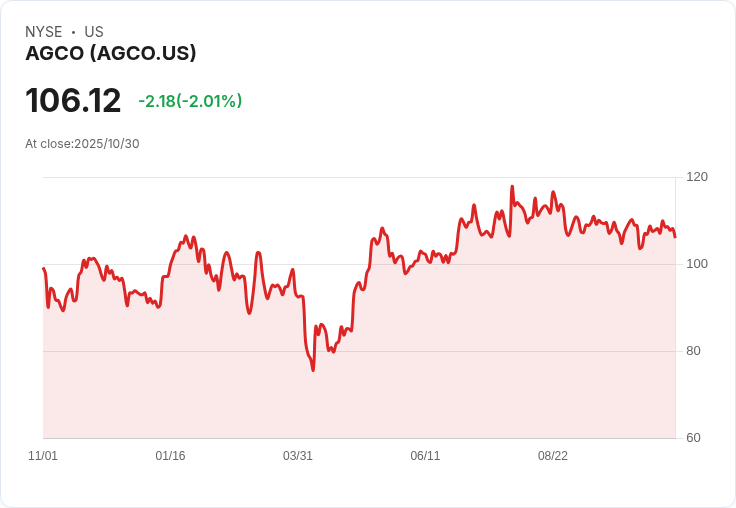The height and width of the screenshot is (508, 736).
Task: Select the 08/22 date on x-axis
Action: tap(553, 456)
